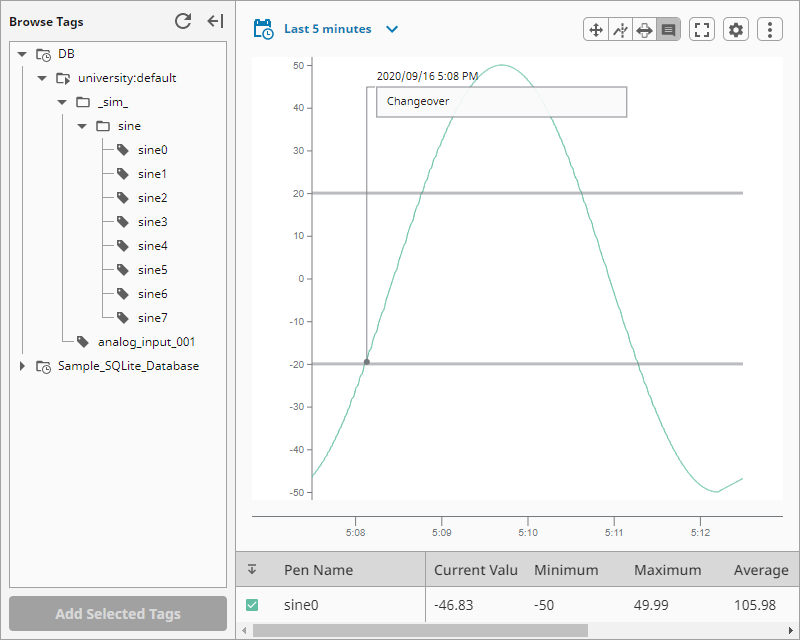Open the time range calendar picker

(262, 29)
